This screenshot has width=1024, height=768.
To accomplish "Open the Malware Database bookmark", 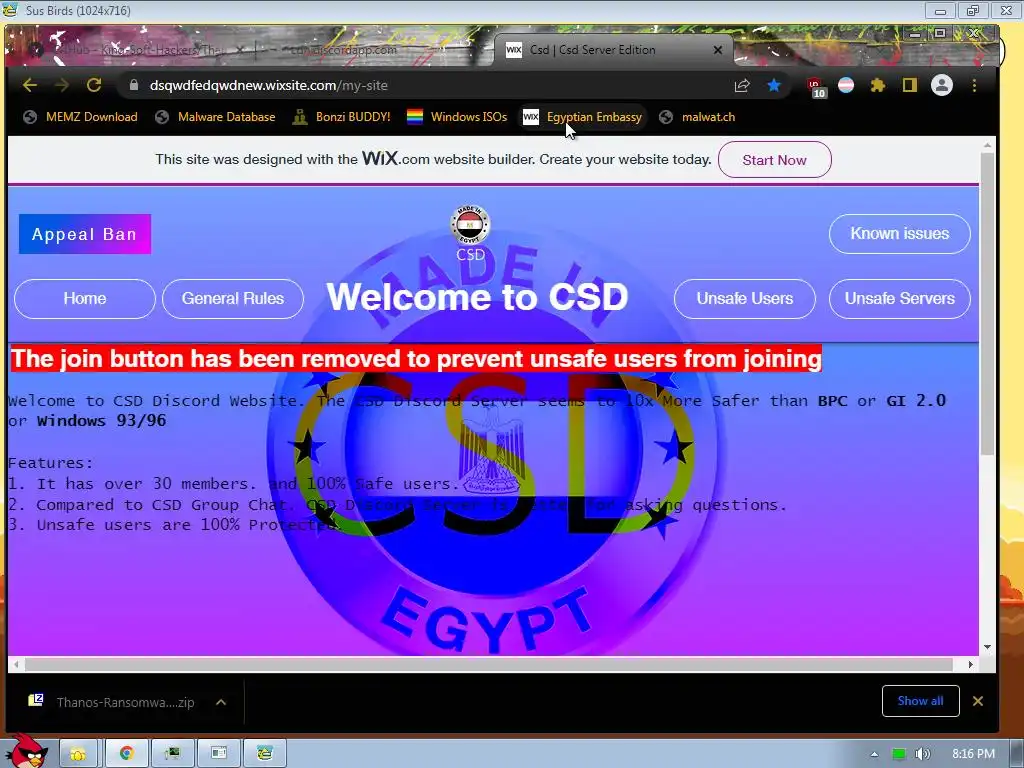I will click(216, 117).
